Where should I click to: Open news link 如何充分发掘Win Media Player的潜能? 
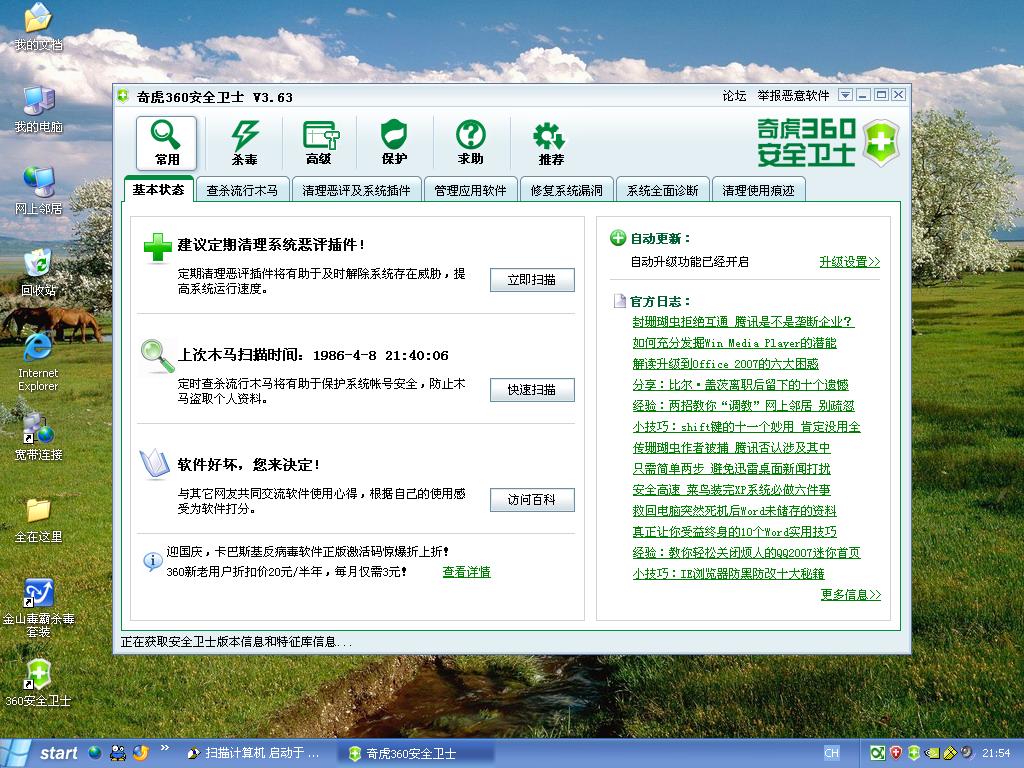tap(734, 342)
